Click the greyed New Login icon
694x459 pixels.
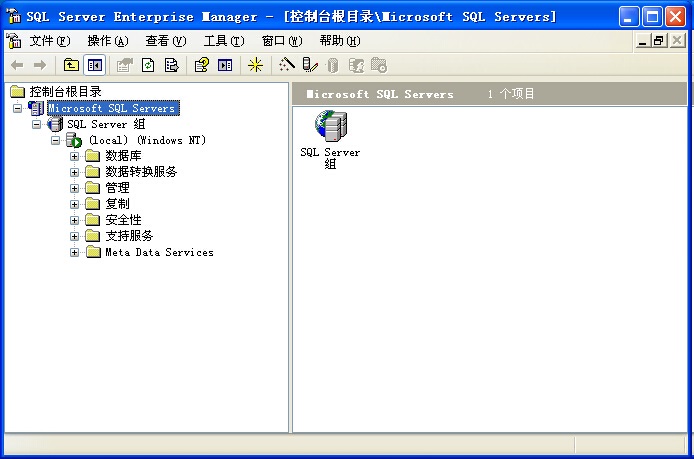[x=356, y=66]
